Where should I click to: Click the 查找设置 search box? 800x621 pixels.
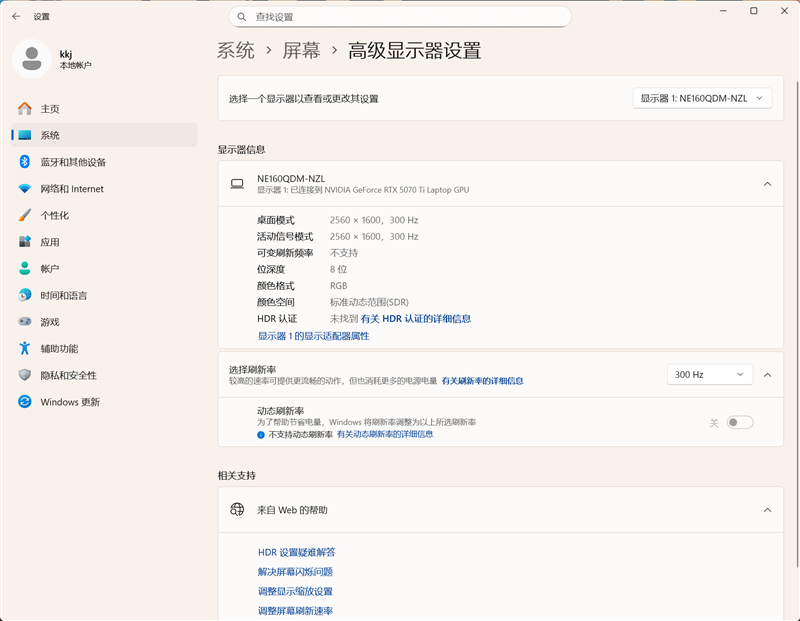400,17
